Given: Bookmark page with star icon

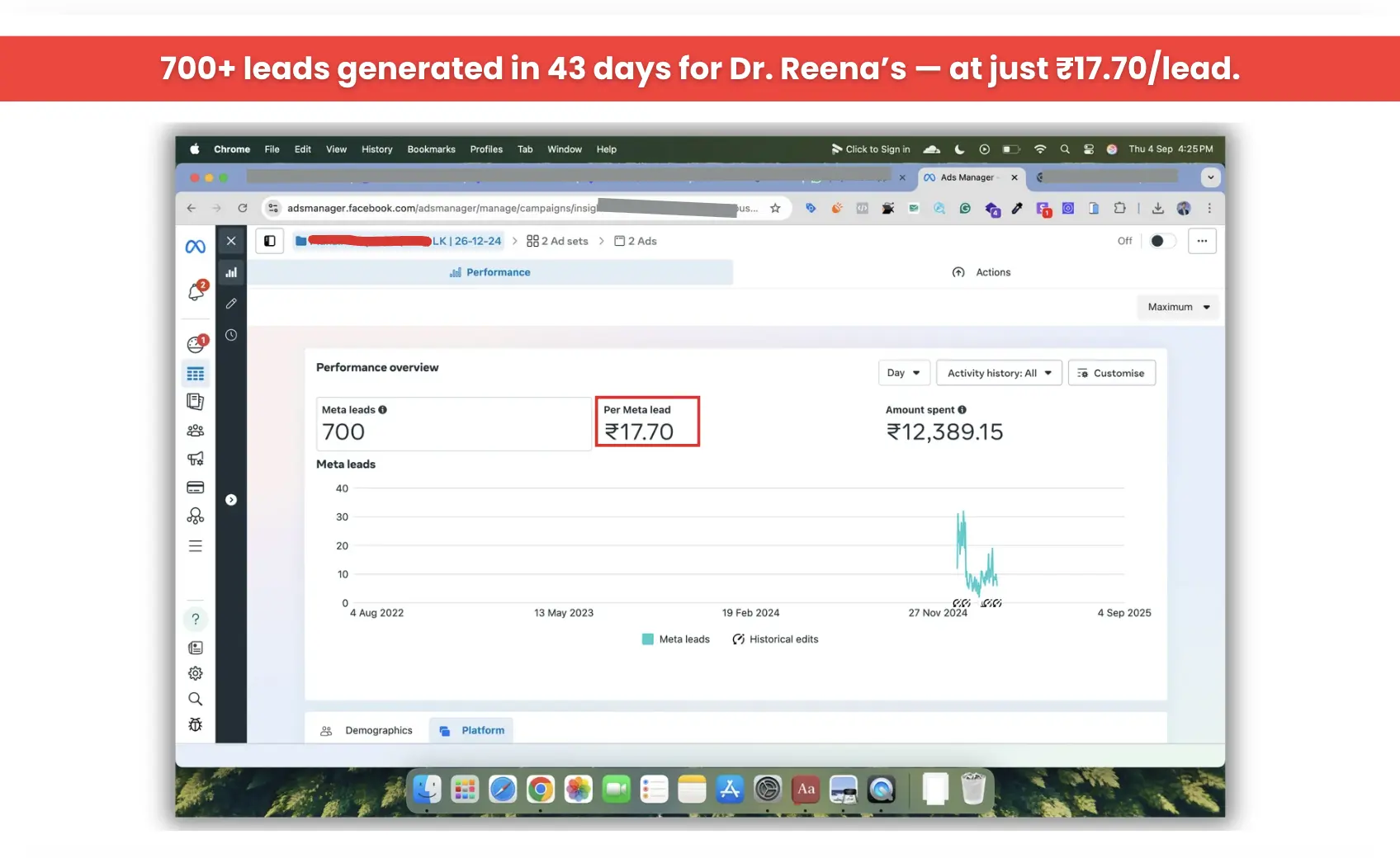Looking at the screenshot, I should 775,208.
